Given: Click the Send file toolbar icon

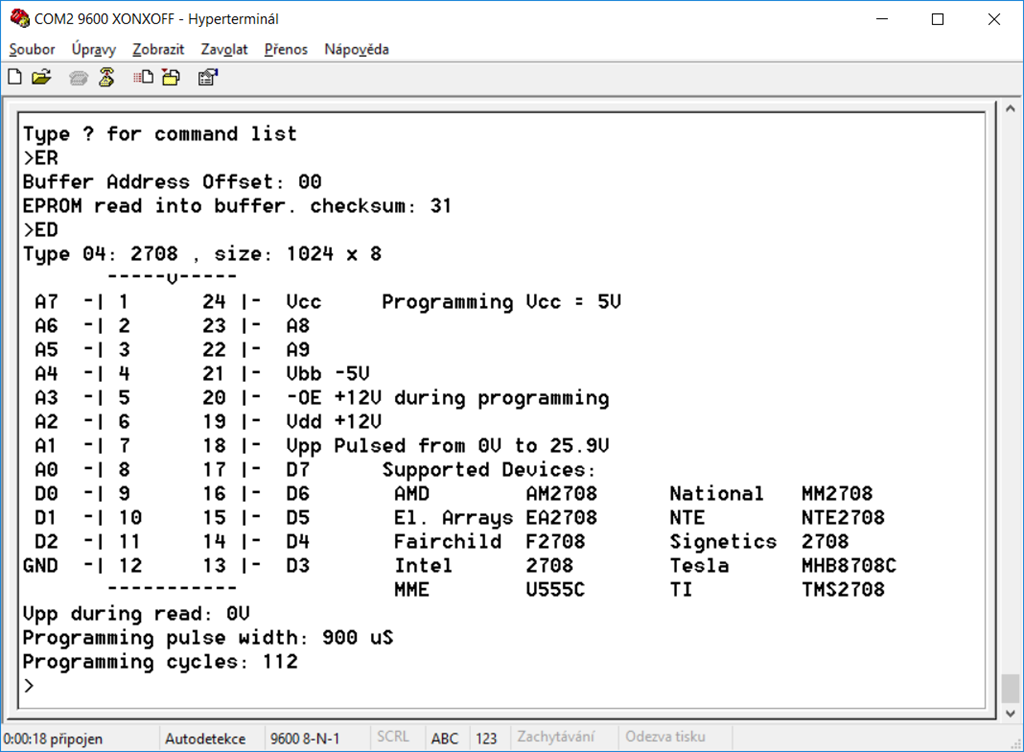Looking at the screenshot, I should [x=144, y=77].
